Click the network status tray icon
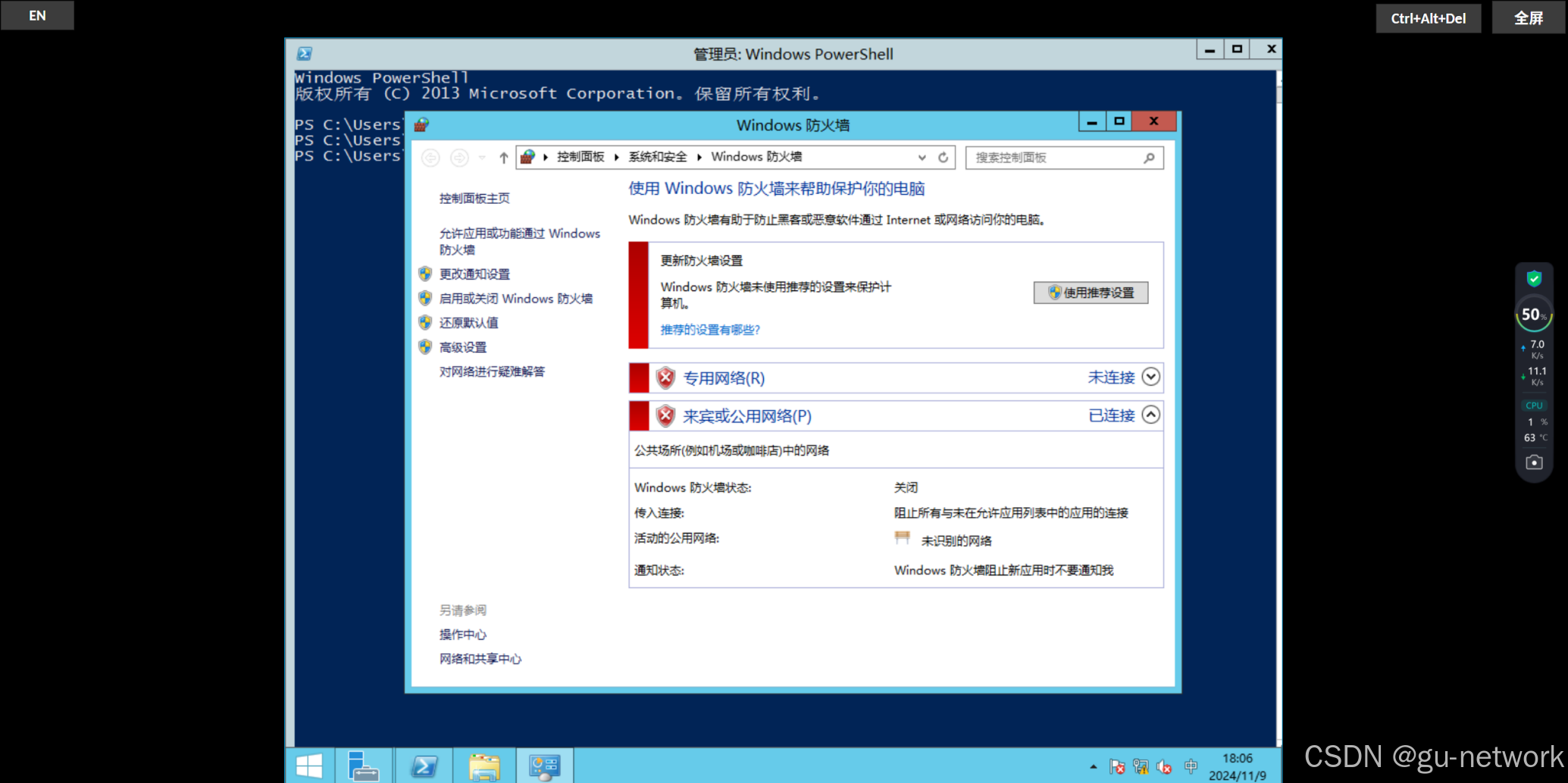1568x783 pixels. click(1141, 767)
